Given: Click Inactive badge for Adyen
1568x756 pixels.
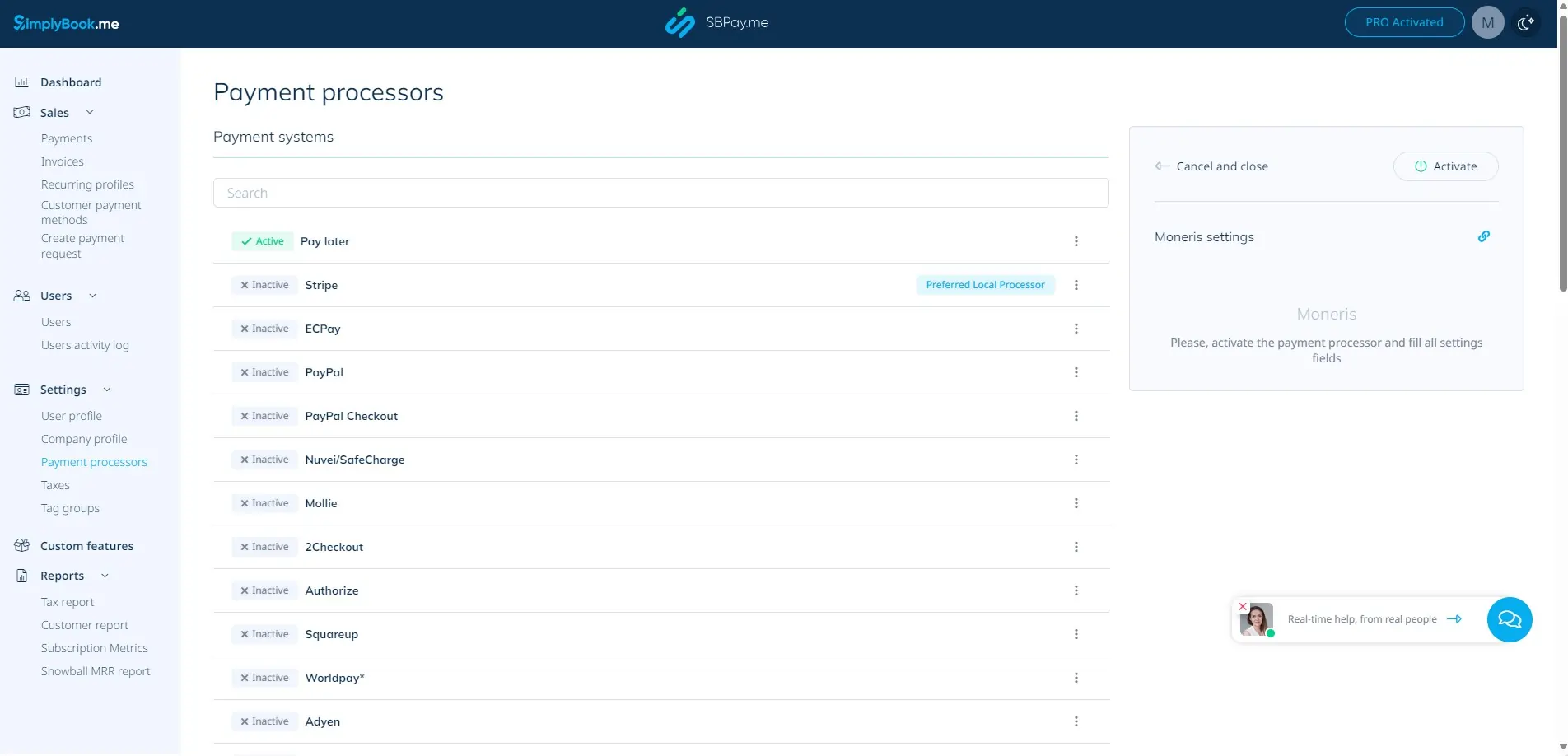Looking at the screenshot, I should pos(264,721).
